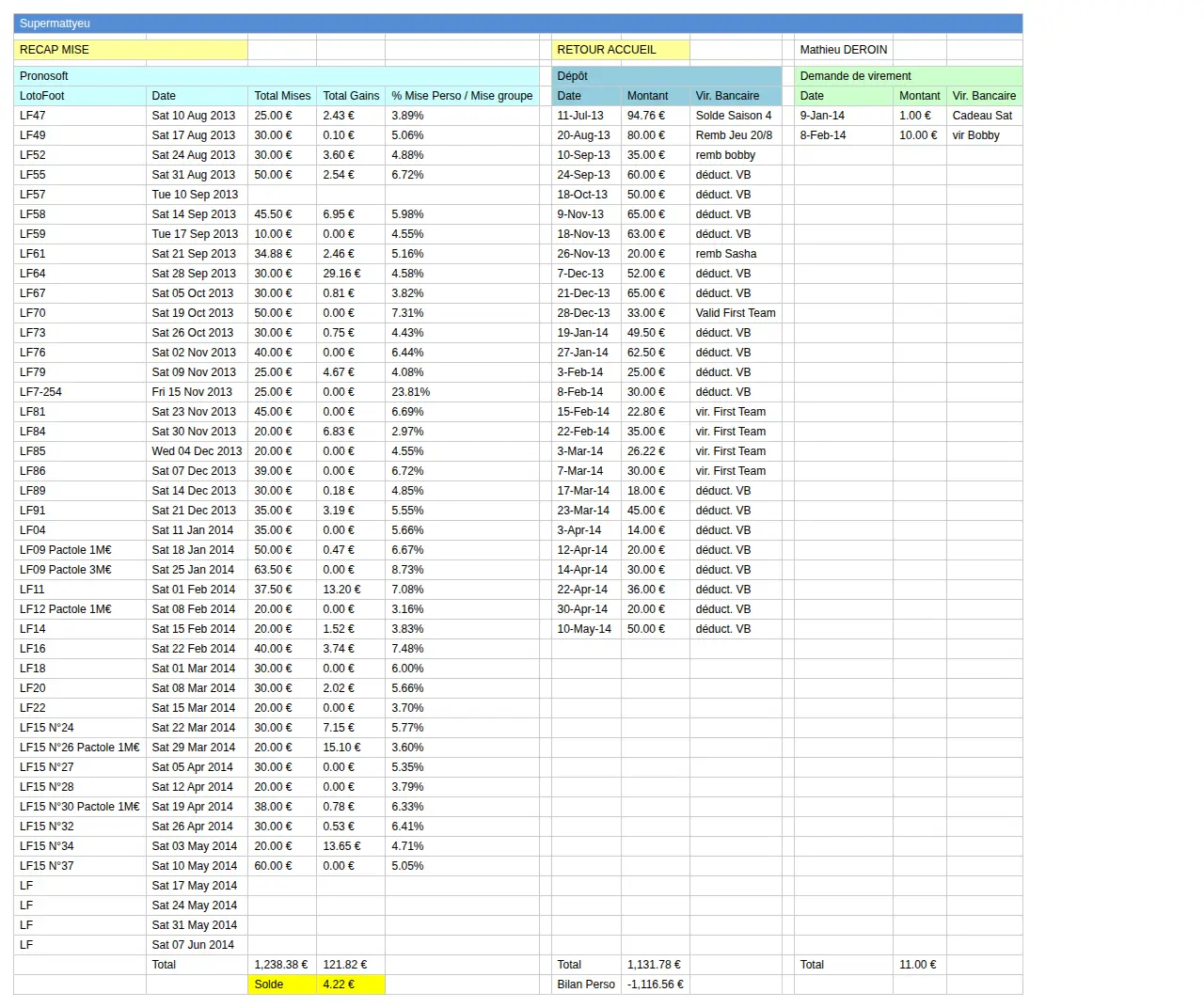The height and width of the screenshot is (1008, 1204).
Task: Click the 11-Jul-13 deposit date
Action: point(586,116)
